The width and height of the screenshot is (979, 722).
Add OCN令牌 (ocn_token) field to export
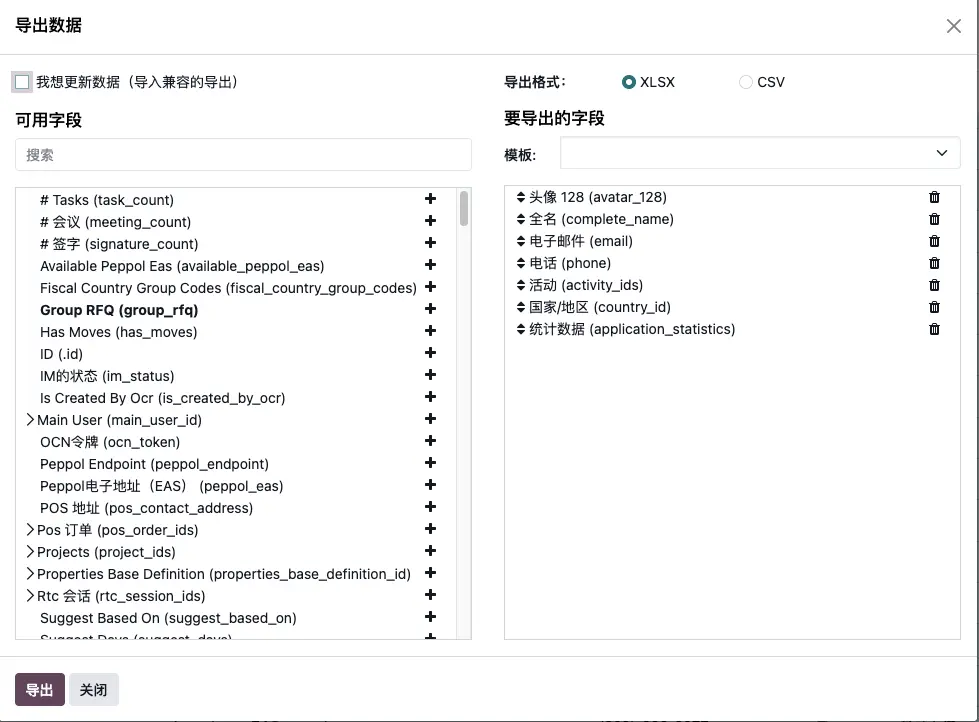[x=430, y=441]
